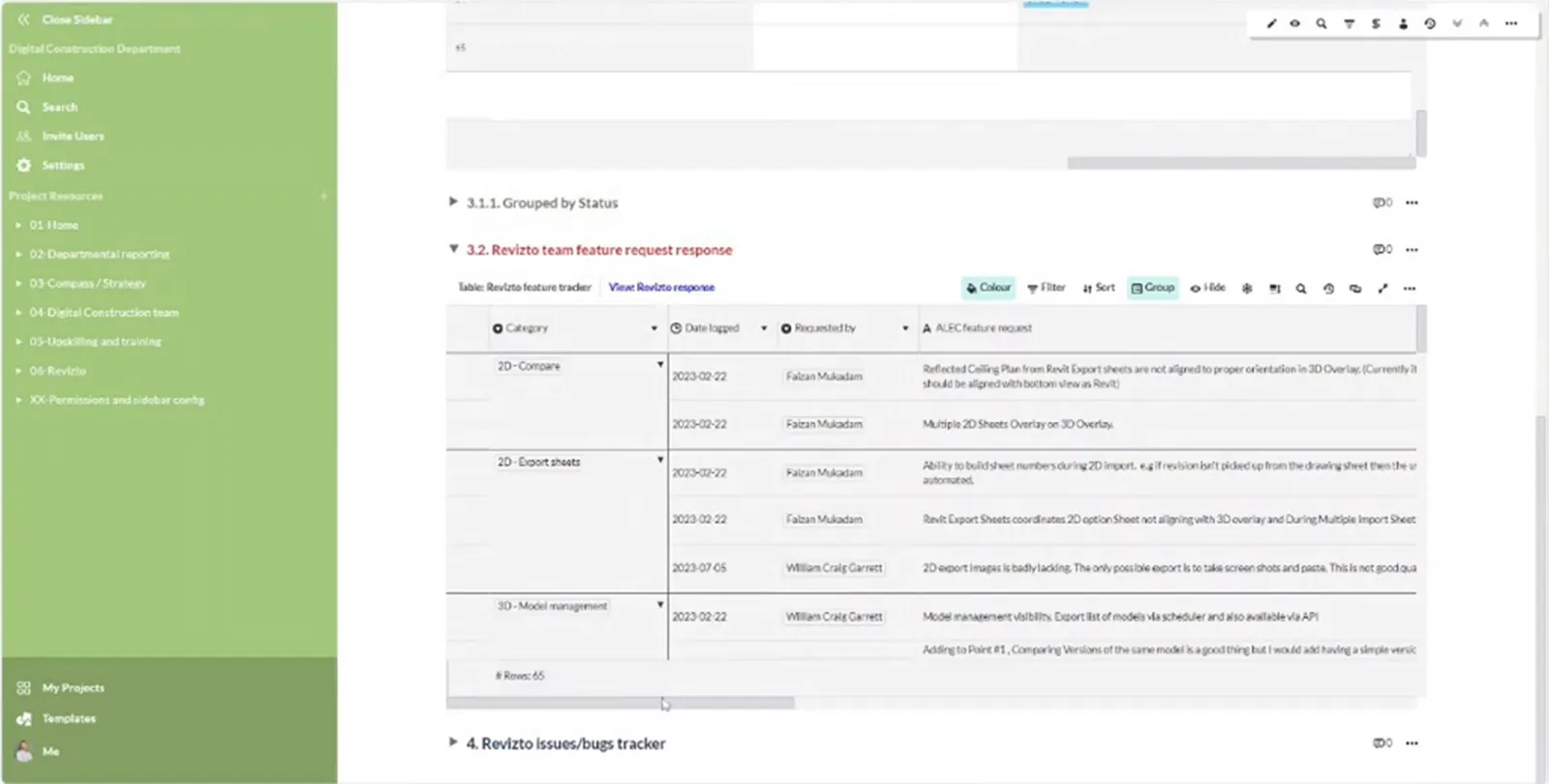Screen dimensions: 1549x784
Task: Open more options for section 3.1.1
Action: [1412, 203]
